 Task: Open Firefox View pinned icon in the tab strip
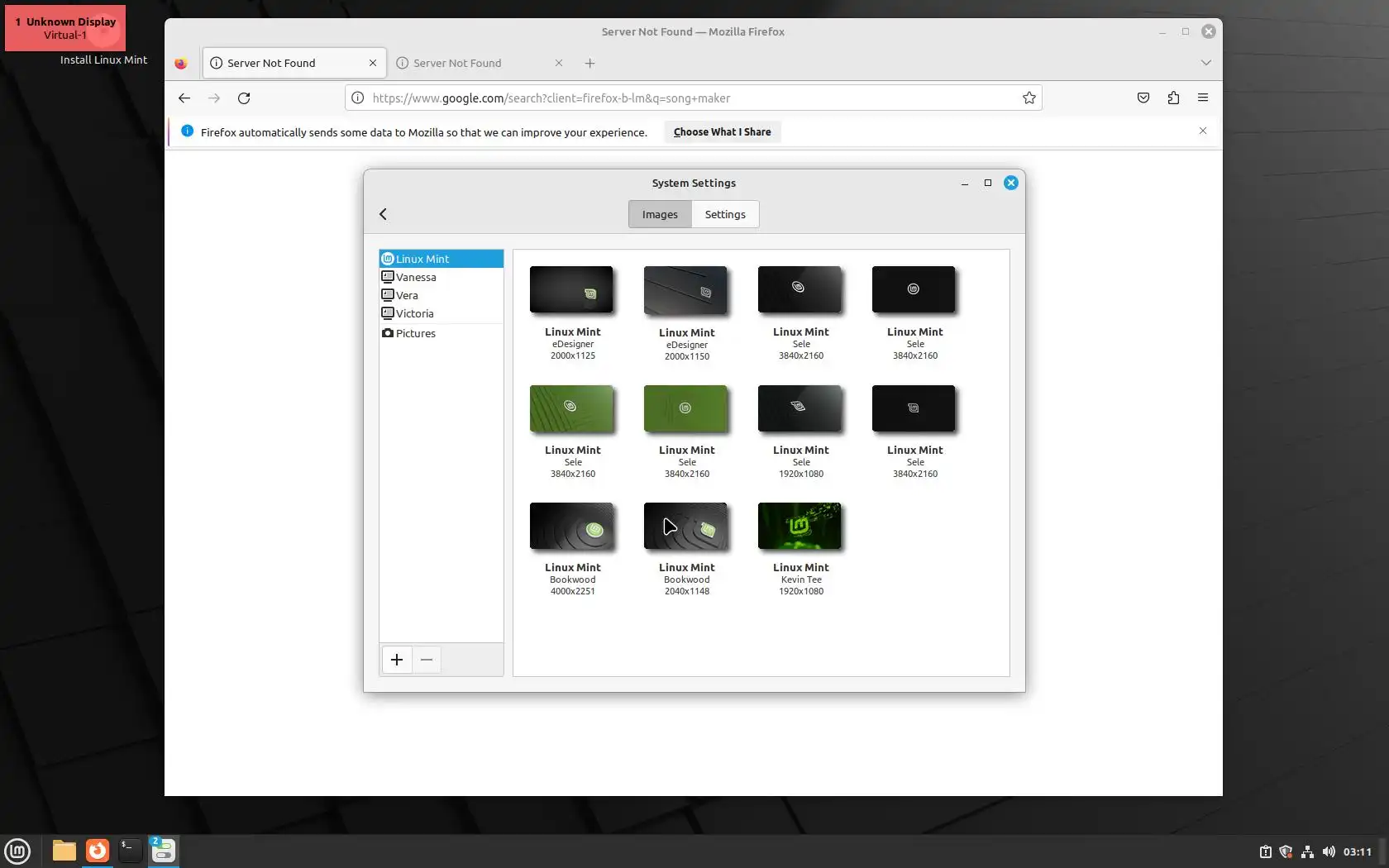tap(181, 63)
